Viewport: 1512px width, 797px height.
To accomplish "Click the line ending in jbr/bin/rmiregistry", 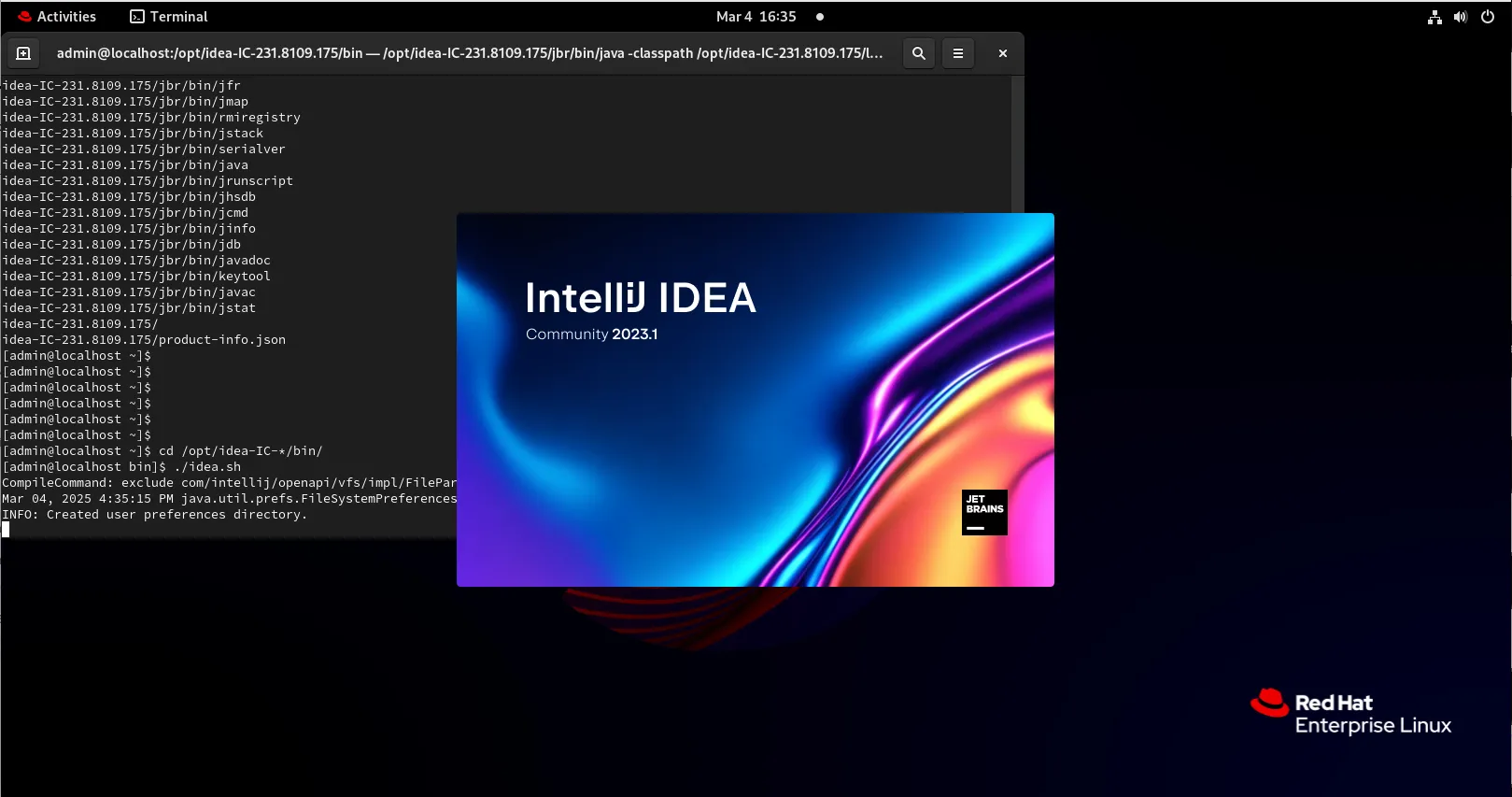I will coord(151,117).
